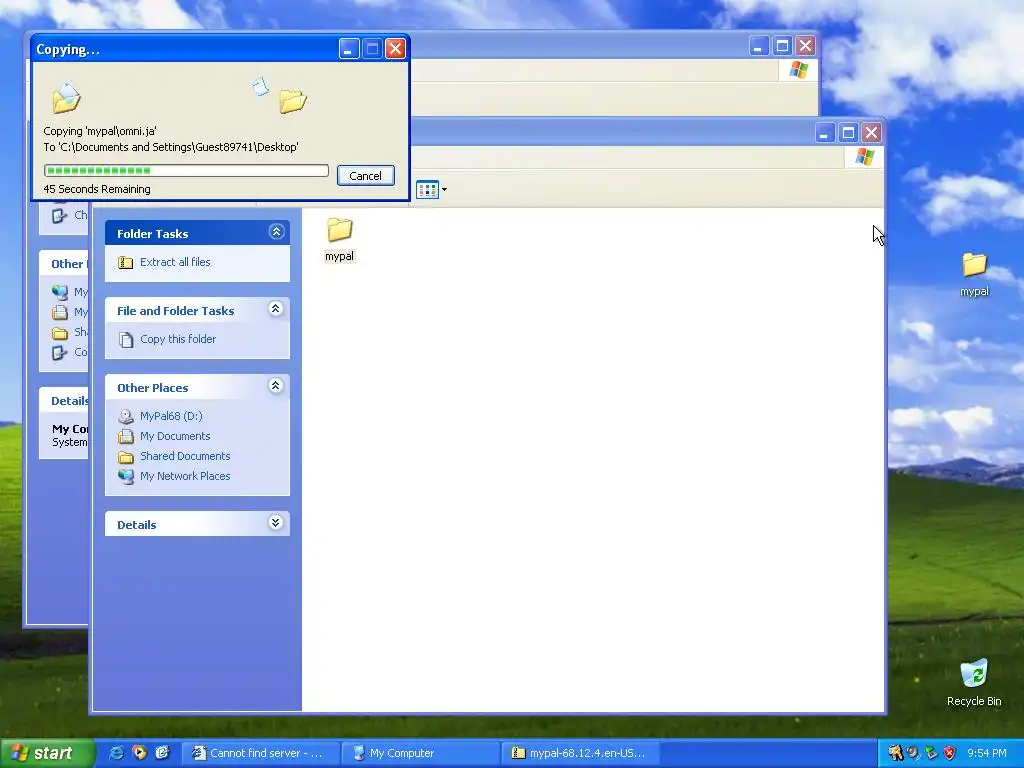Open the Views dropdown arrow
This screenshot has height=768, width=1024.
click(444, 190)
